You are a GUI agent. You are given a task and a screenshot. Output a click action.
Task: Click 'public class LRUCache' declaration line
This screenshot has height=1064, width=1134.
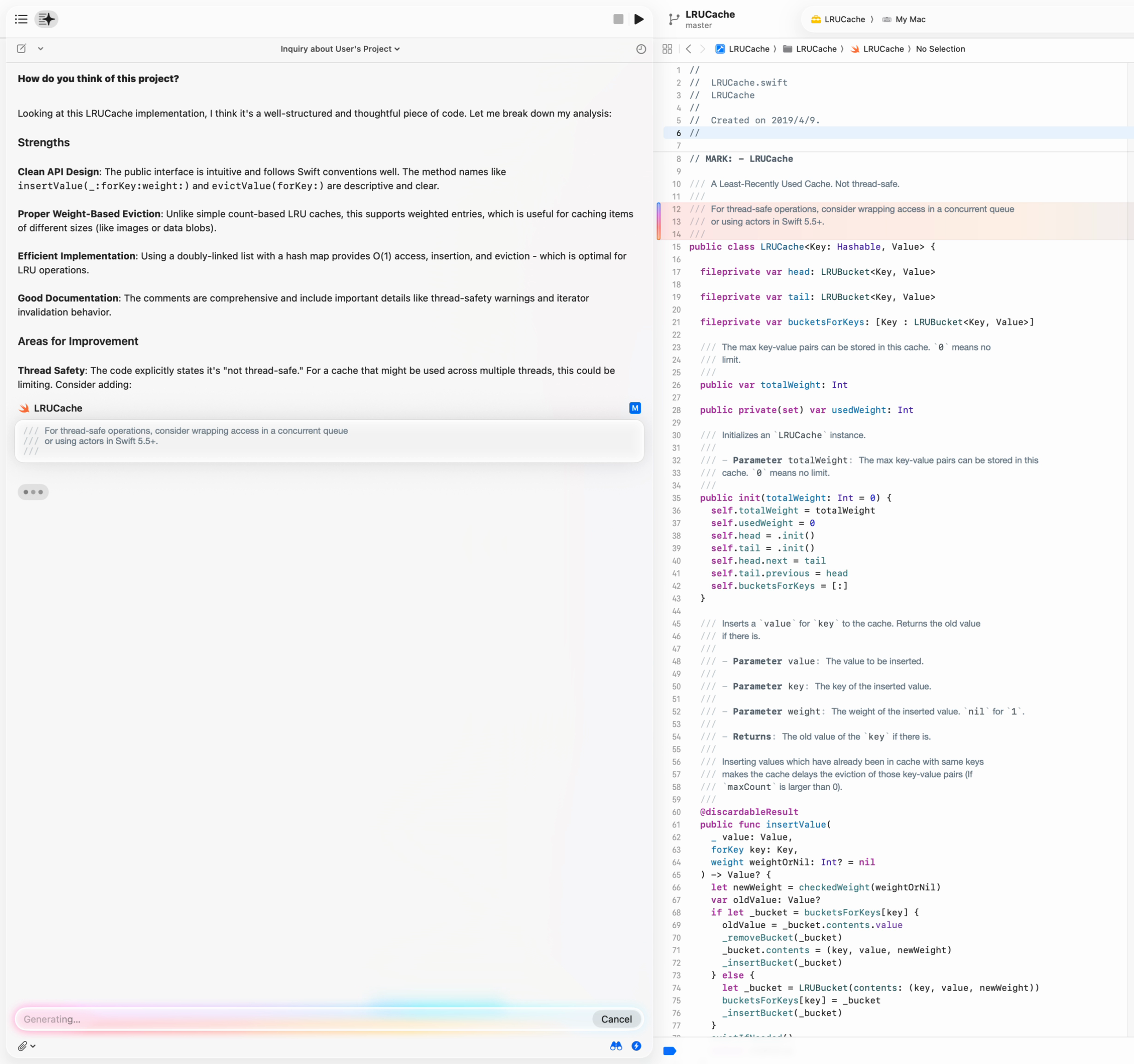(x=812, y=247)
